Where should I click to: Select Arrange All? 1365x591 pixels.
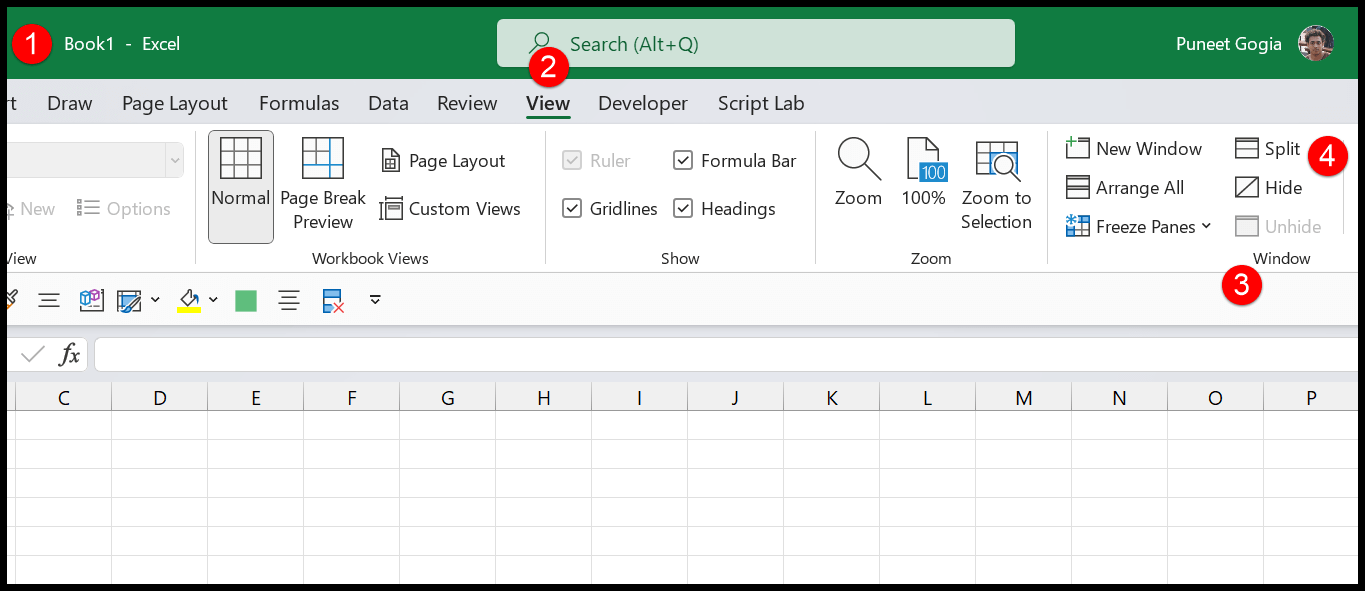pyautogui.click(x=1126, y=187)
